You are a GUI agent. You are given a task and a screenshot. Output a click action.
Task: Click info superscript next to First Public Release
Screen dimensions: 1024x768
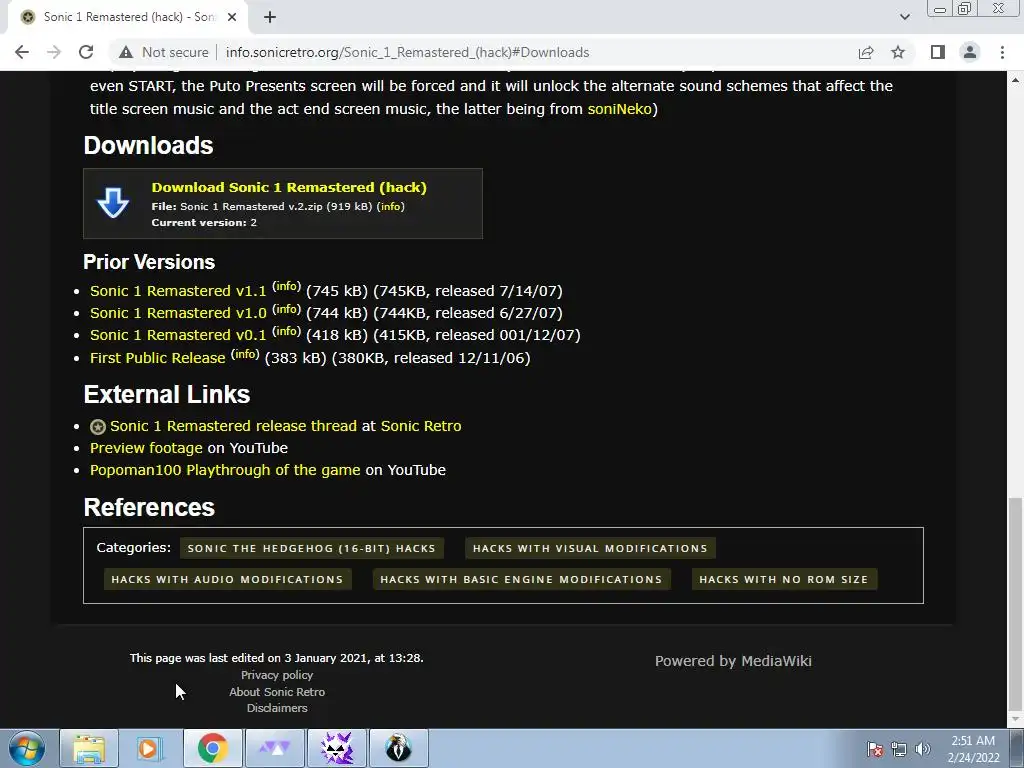point(245,353)
